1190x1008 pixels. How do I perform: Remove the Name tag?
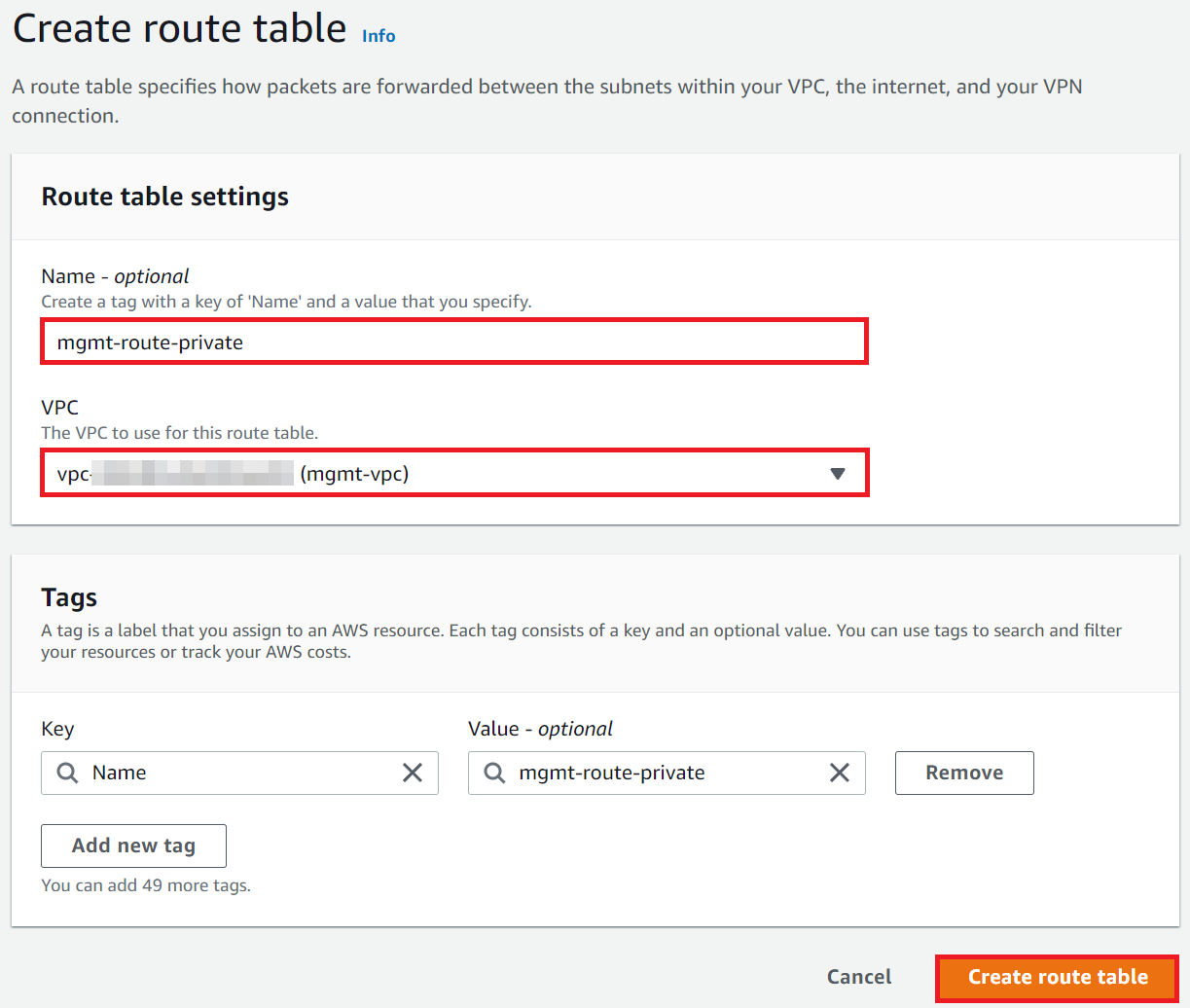tap(964, 773)
